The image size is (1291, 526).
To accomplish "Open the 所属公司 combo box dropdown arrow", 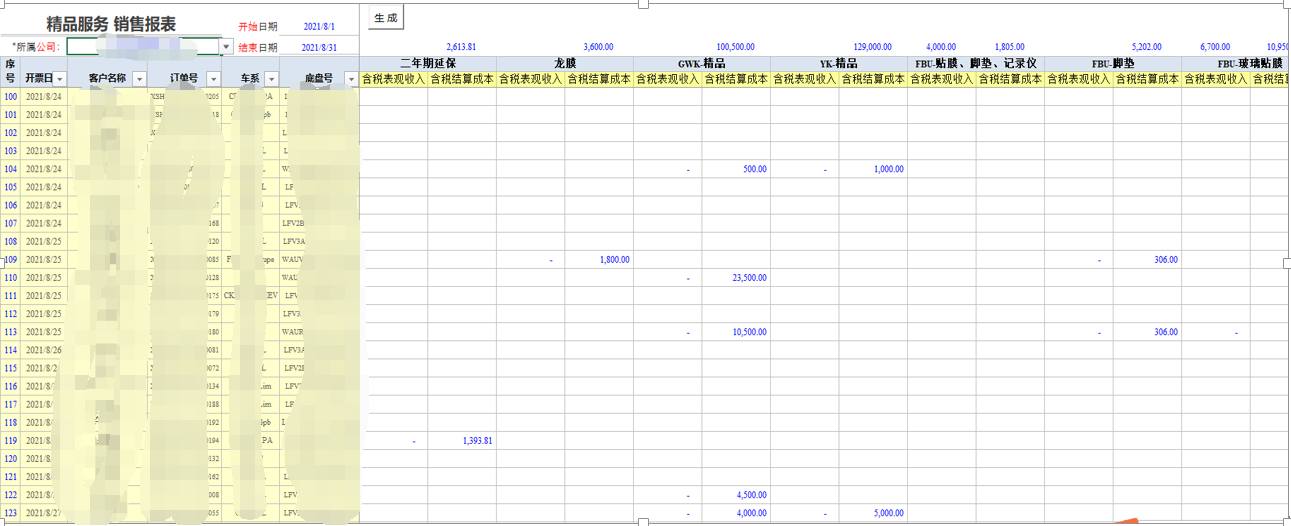I will pyautogui.click(x=226, y=47).
